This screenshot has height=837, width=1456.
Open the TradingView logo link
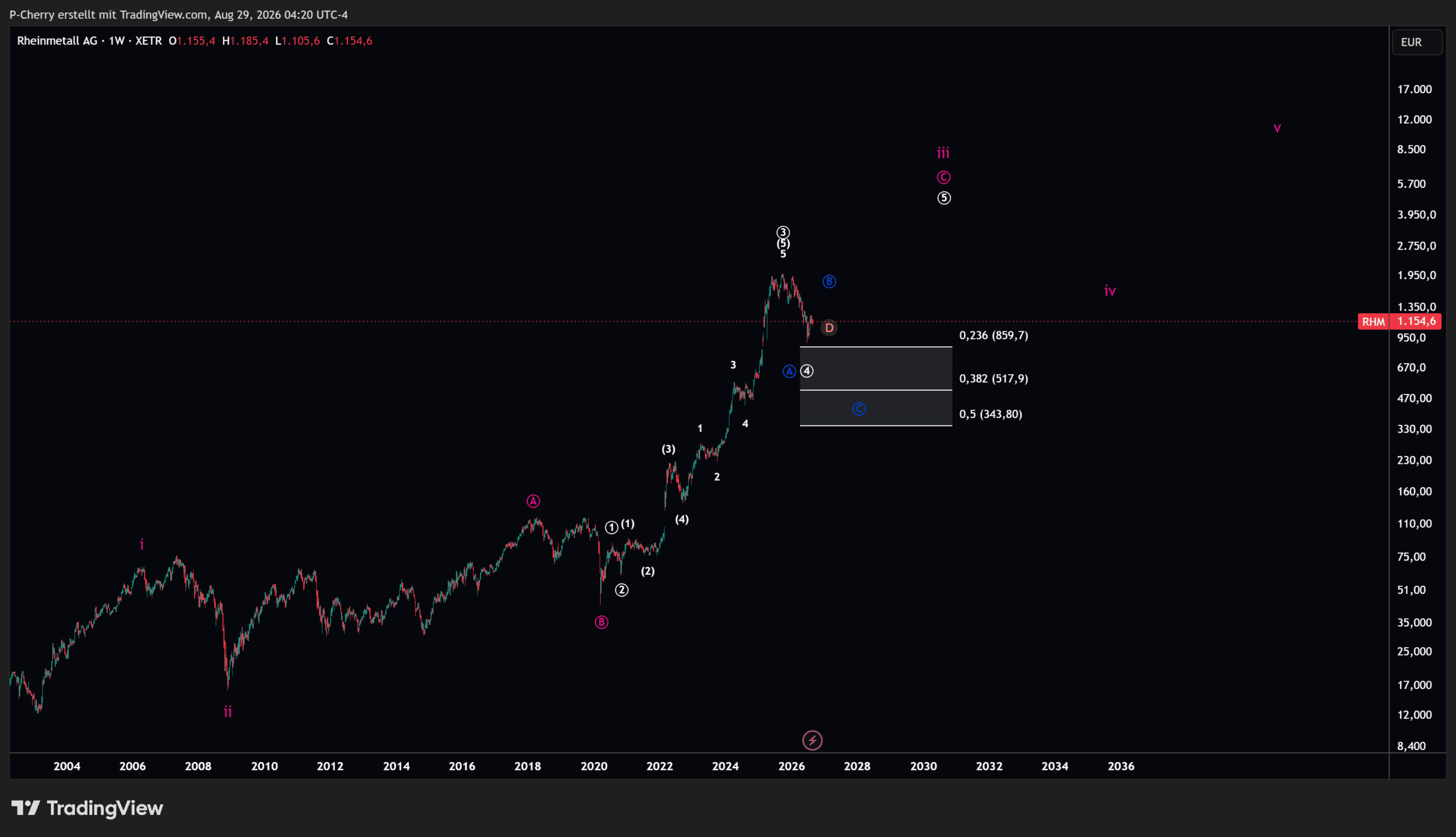click(x=88, y=808)
